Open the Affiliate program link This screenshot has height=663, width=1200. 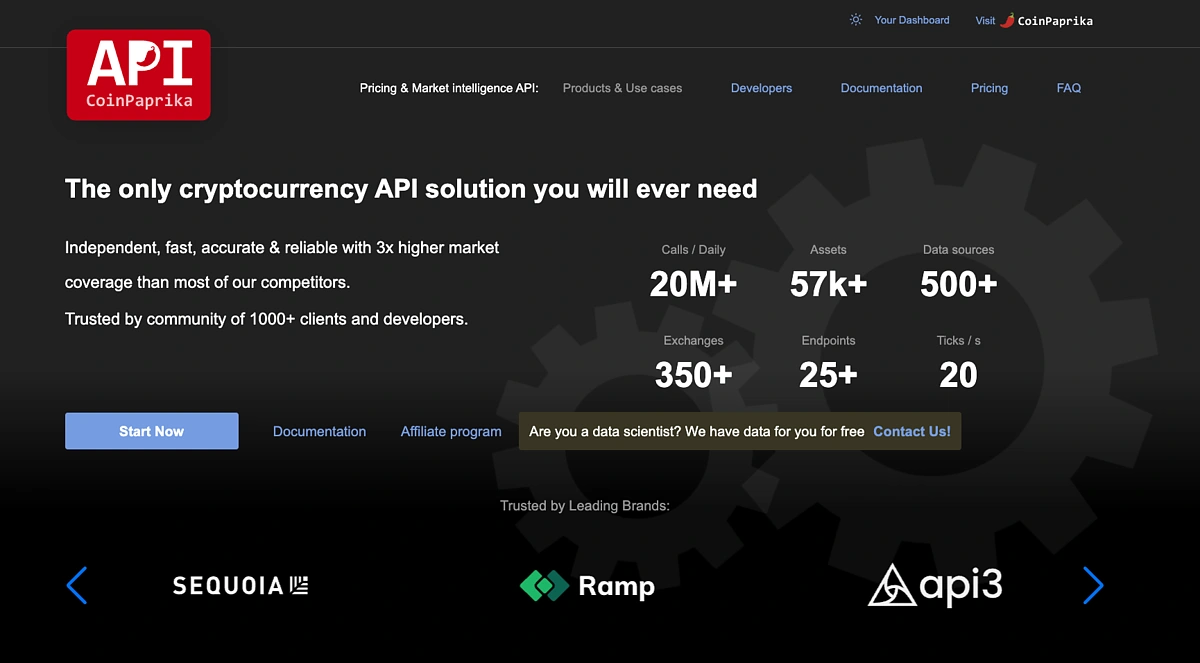pos(451,432)
